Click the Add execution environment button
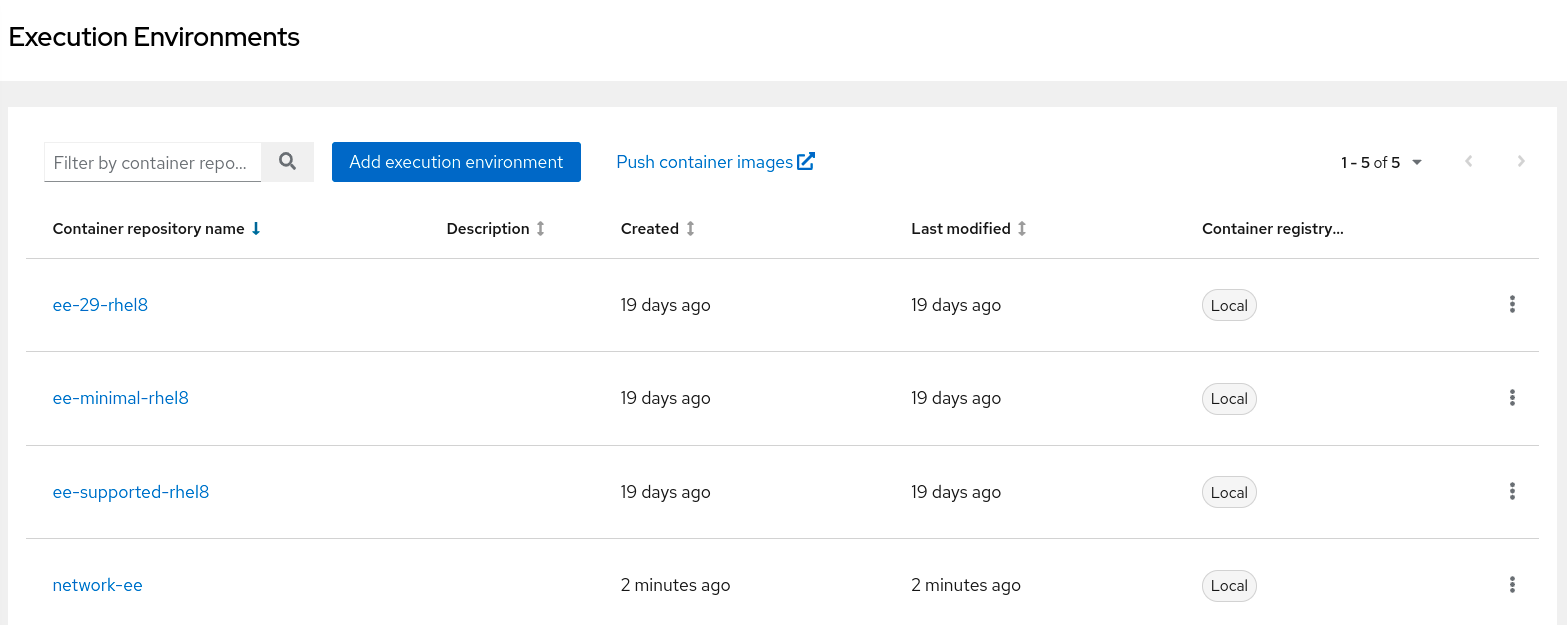Viewport: 1567px width, 625px height. [x=456, y=161]
